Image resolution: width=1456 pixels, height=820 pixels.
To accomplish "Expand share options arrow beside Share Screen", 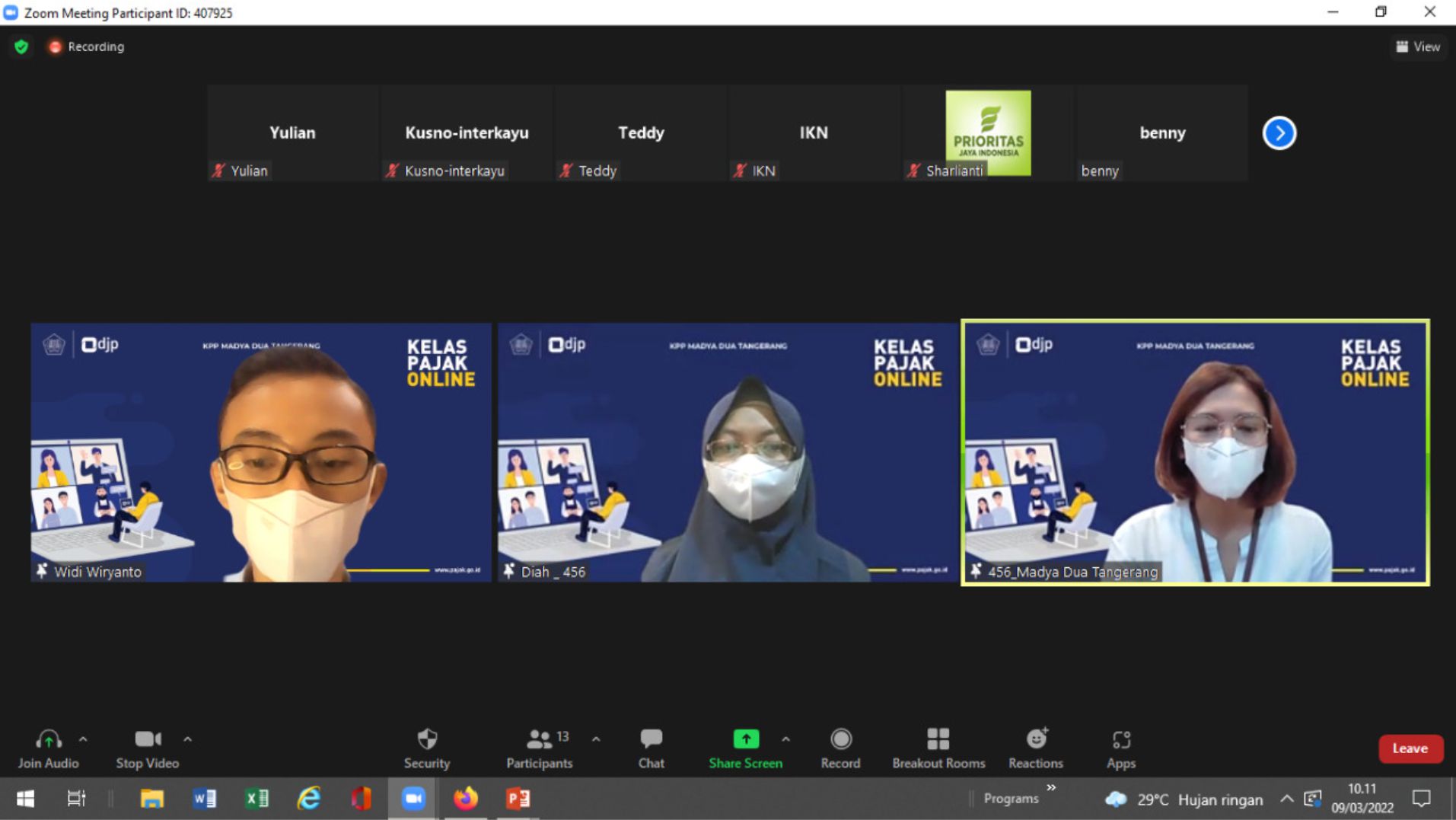I will [785, 739].
